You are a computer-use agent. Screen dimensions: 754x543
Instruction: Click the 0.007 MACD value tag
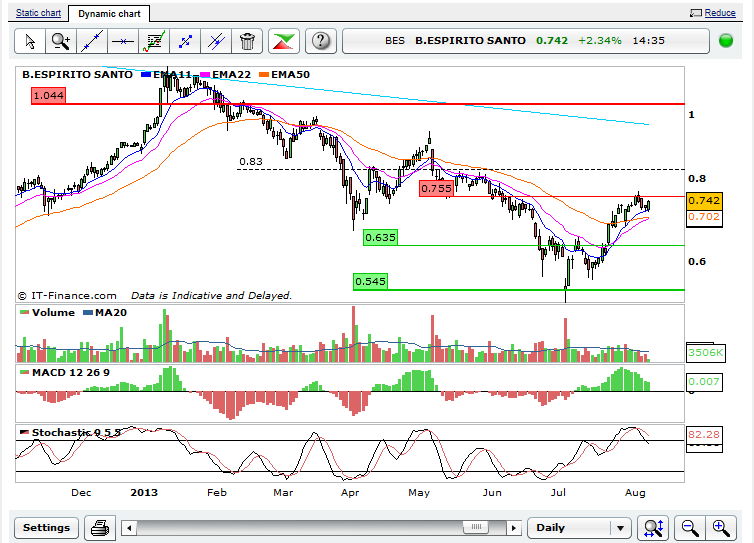point(704,382)
